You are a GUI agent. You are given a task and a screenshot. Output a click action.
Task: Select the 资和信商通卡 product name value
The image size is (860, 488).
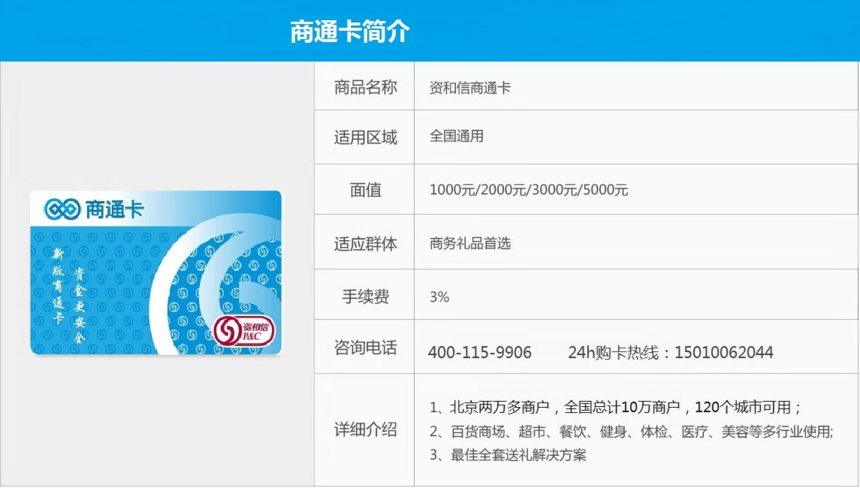coord(470,88)
